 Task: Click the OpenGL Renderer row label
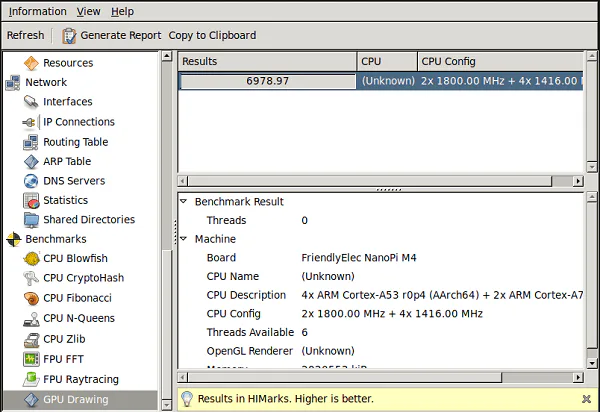[249, 351]
